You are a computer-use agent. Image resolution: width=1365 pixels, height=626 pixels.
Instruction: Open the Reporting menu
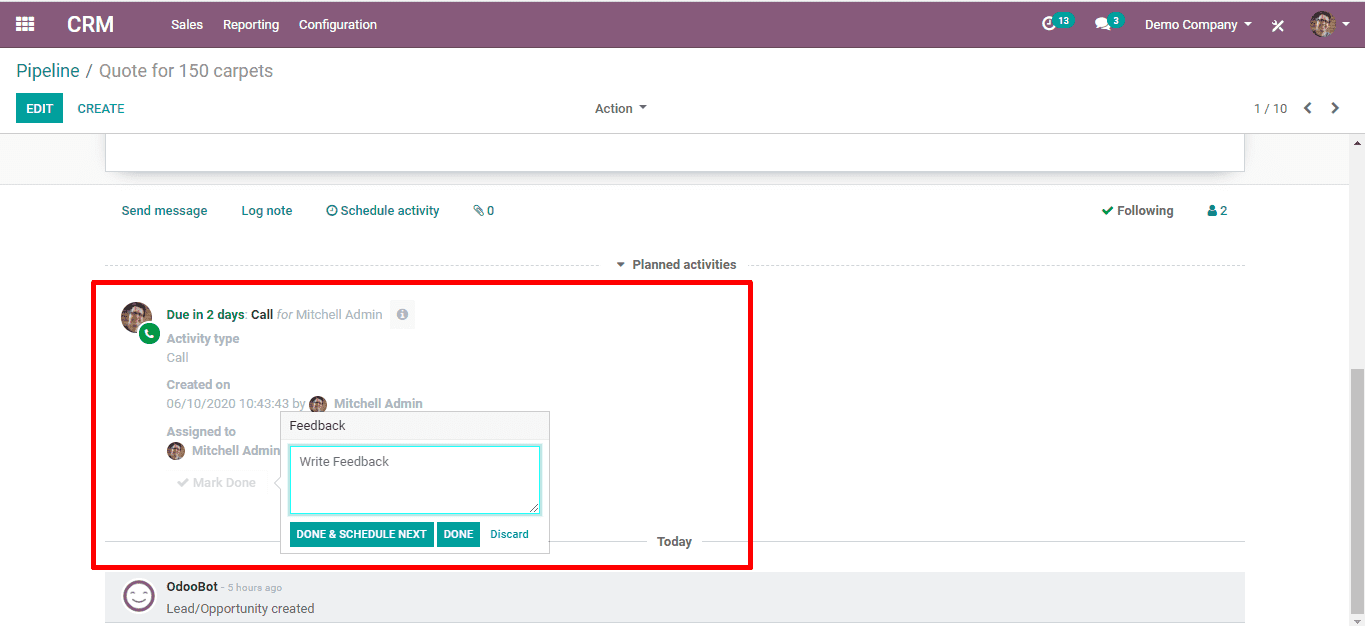click(251, 24)
